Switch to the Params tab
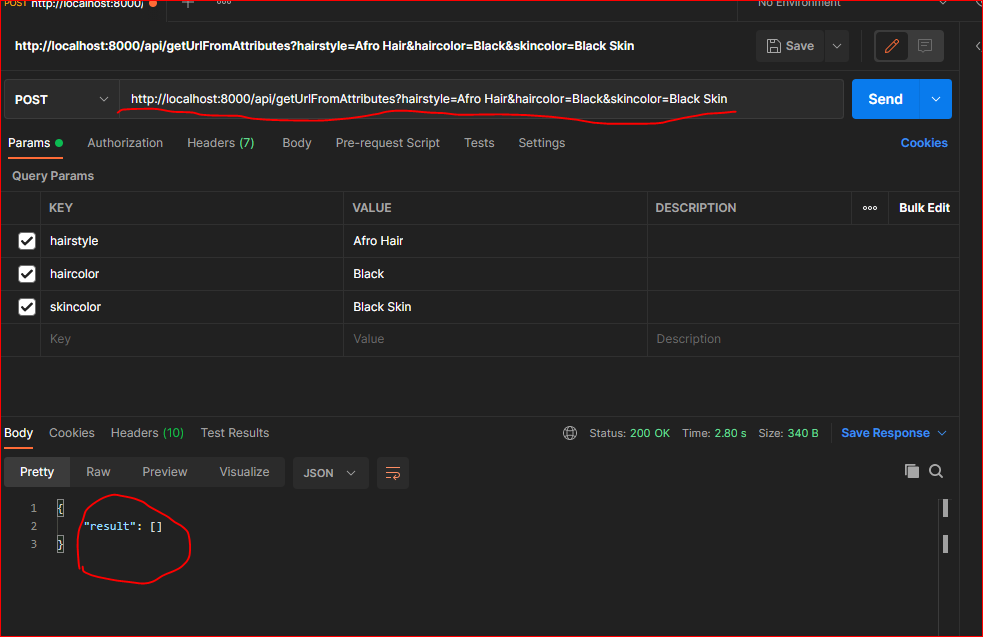983x637 pixels. tap(35, 143)
